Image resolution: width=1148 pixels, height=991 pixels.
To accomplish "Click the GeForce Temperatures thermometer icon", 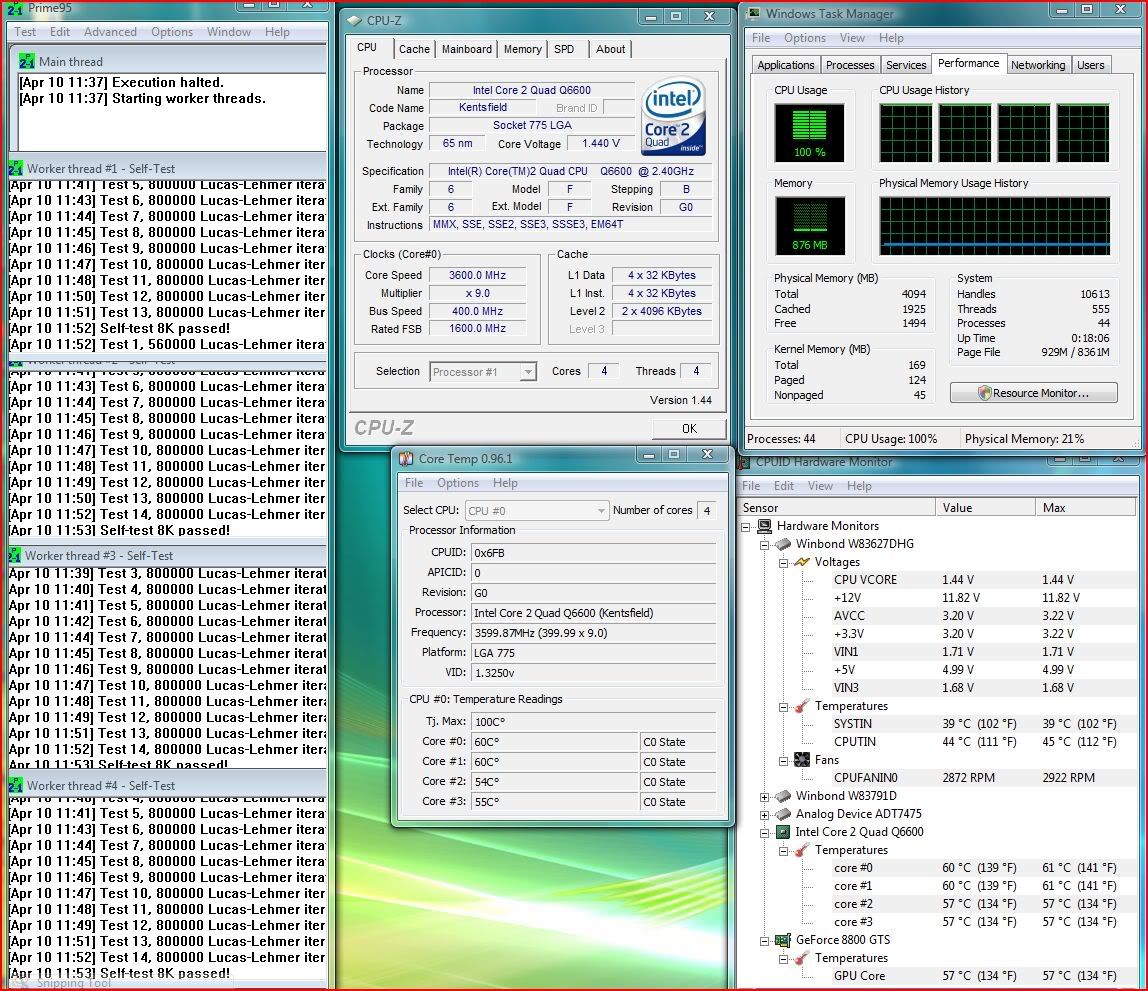I will [802, 958].
